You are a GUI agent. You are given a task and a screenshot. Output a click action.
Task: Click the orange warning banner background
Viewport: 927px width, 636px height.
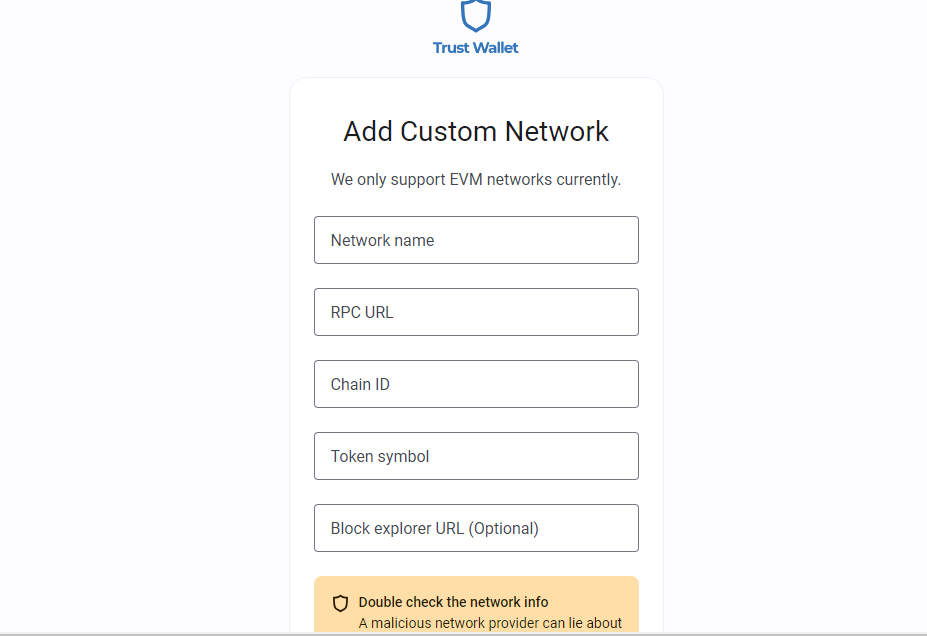pyautogui.click(x=600, y=592)
